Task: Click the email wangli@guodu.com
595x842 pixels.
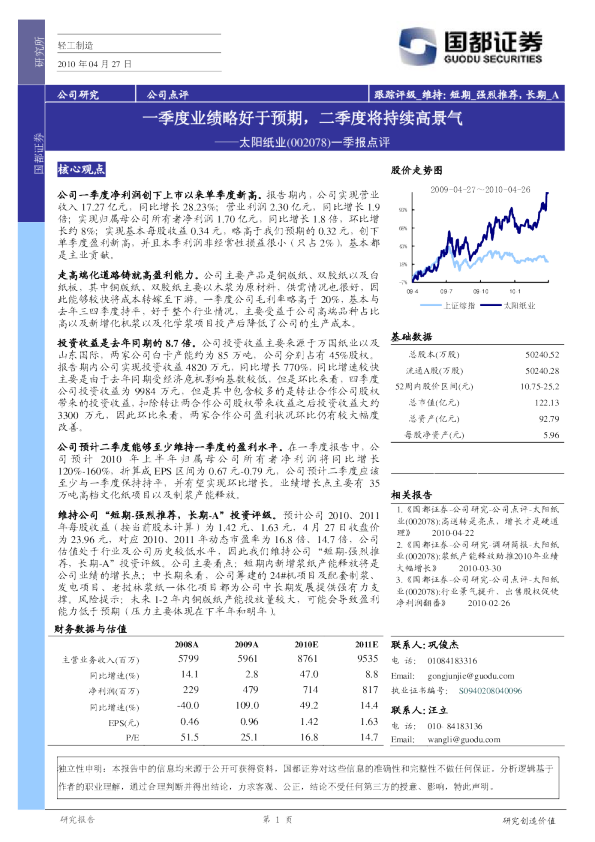Action: tap(464, 739)
